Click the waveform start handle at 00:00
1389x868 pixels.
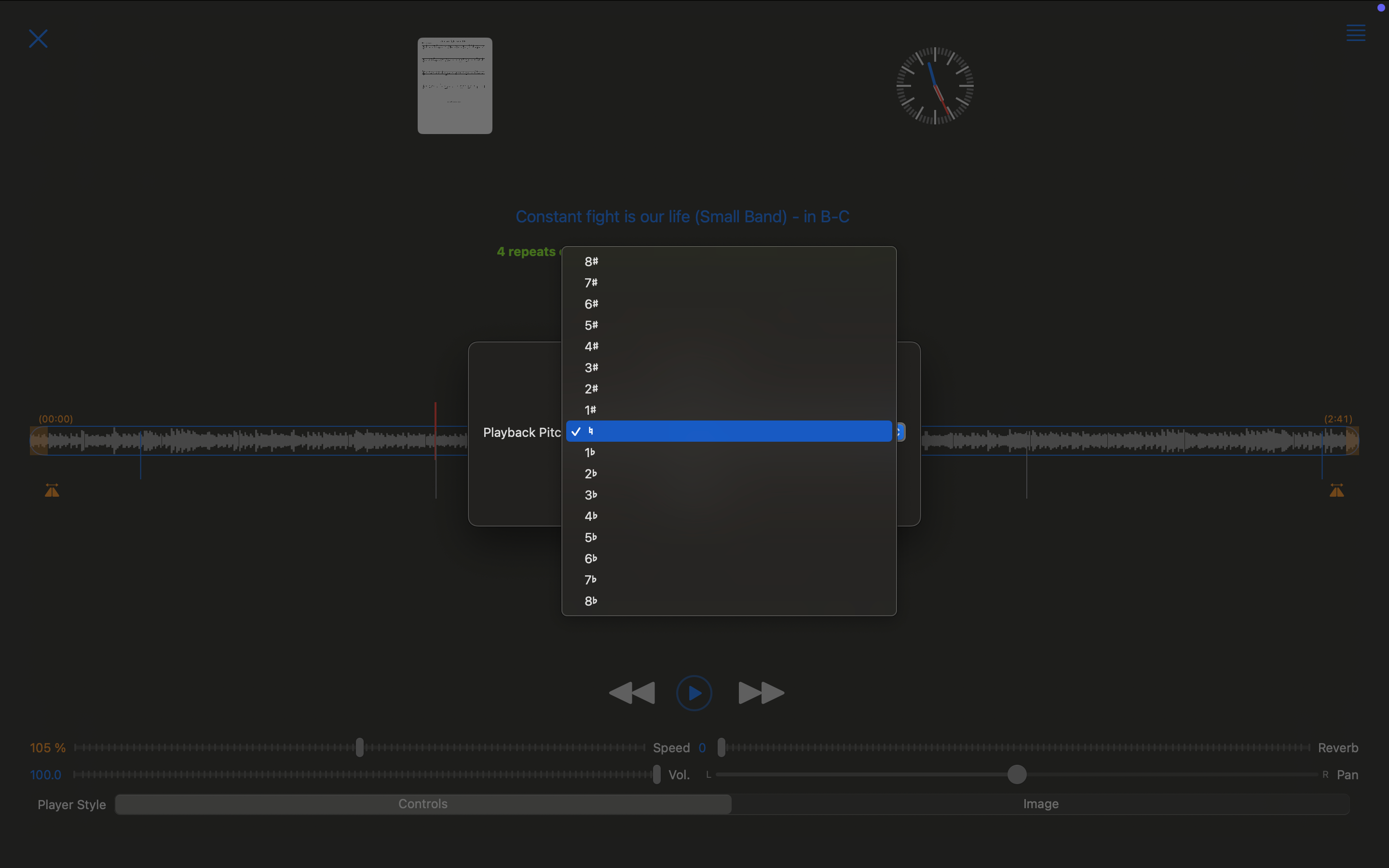point(39,440)
